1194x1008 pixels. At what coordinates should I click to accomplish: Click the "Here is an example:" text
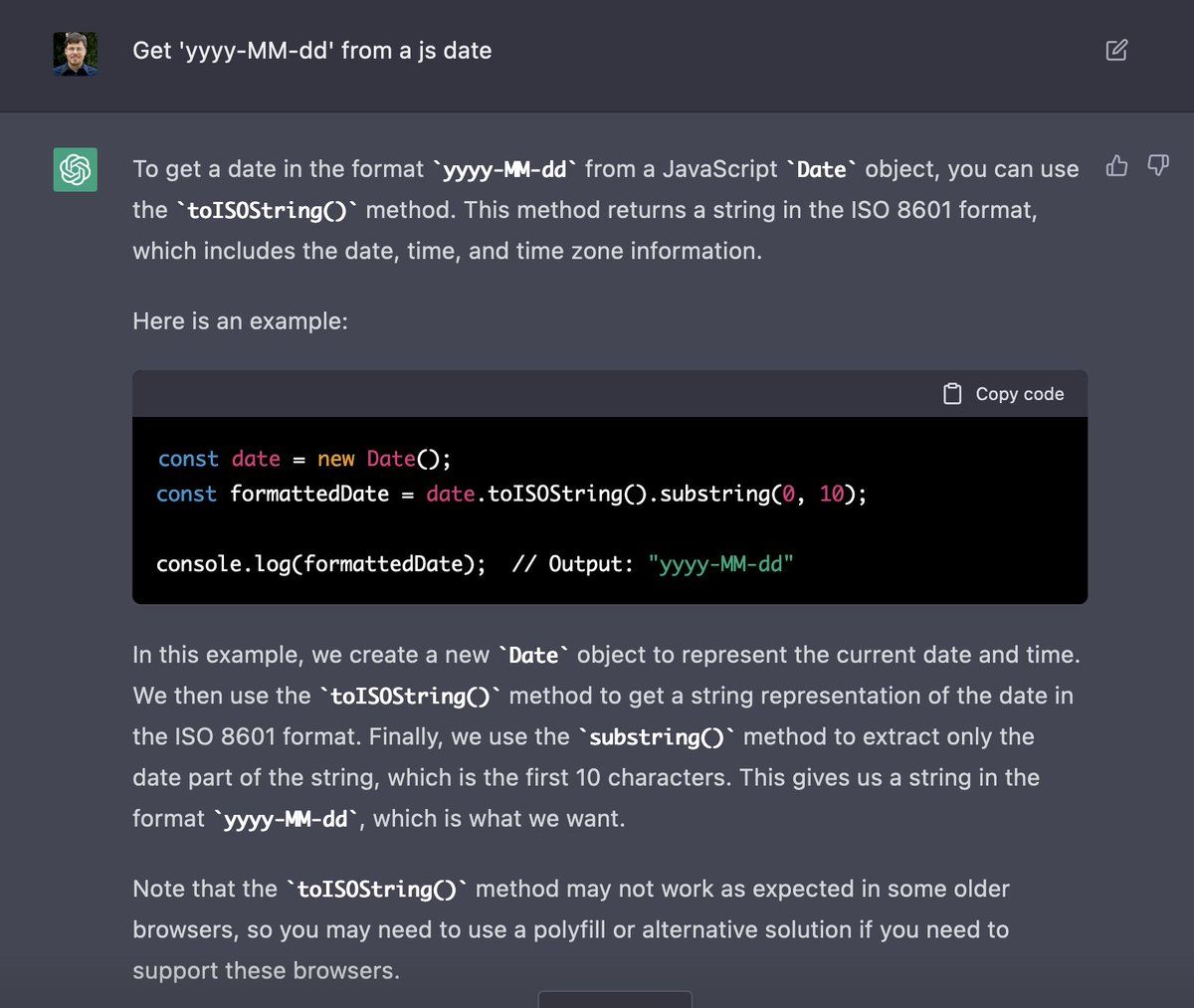click(241, 321)
